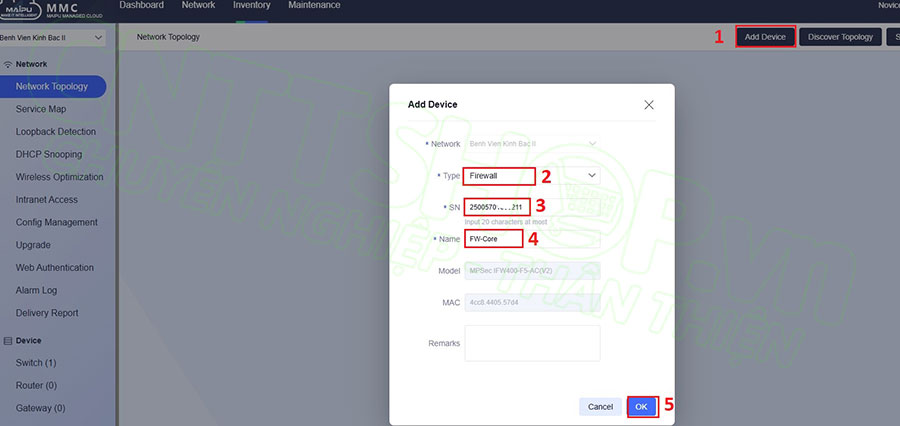Image resolution: width=900 pixels, height=426 pixels.
Task: Open Web Authentication
Action: click(x=55, y=268)
